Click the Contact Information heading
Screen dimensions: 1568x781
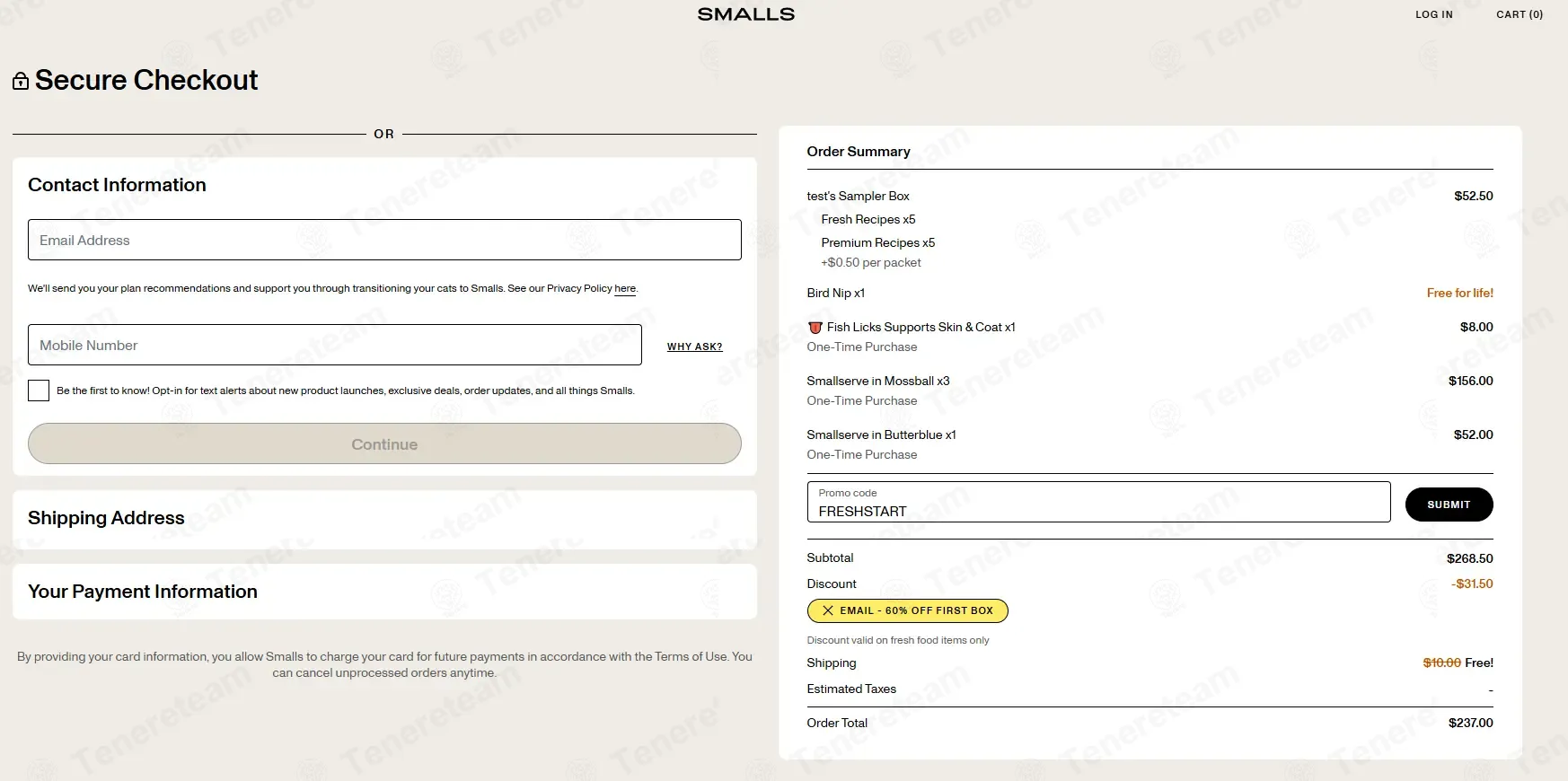click(118, 185)
